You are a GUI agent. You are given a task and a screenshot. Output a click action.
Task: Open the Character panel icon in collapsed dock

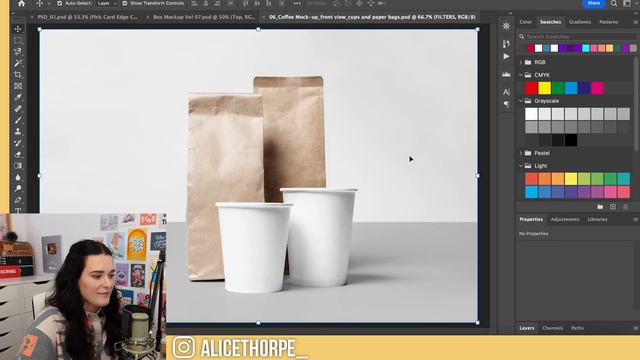pos(506,92)
